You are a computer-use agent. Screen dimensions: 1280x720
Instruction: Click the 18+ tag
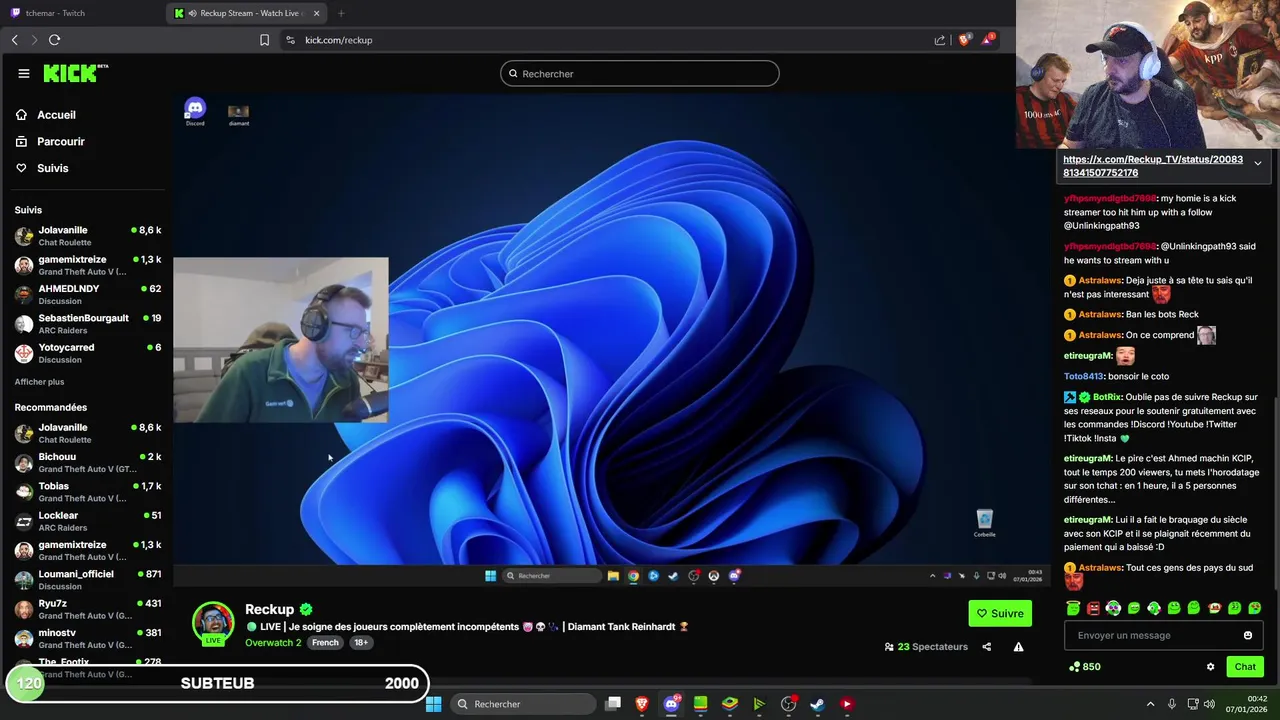361,642
